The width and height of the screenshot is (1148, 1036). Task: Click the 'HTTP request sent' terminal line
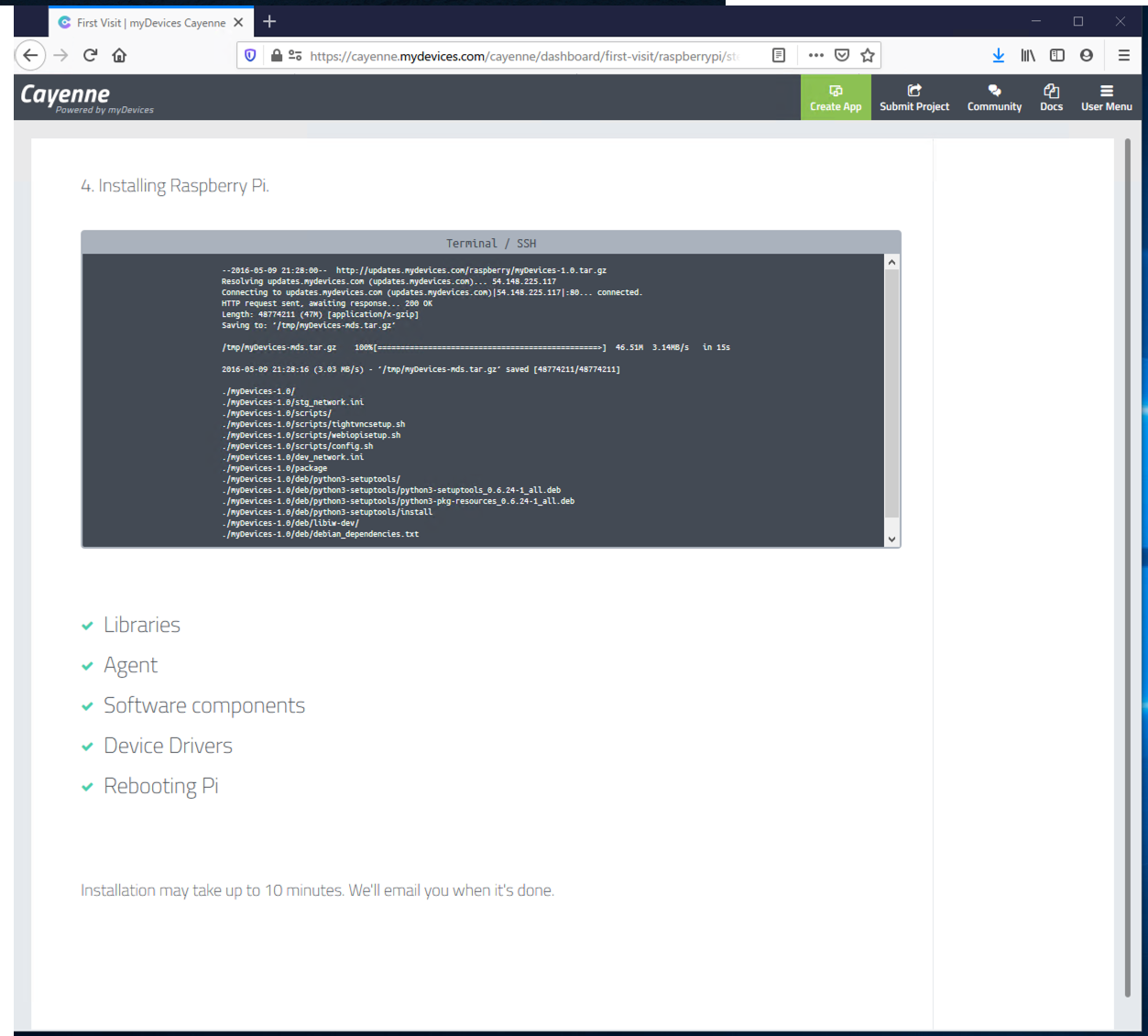tap(326, 303)
